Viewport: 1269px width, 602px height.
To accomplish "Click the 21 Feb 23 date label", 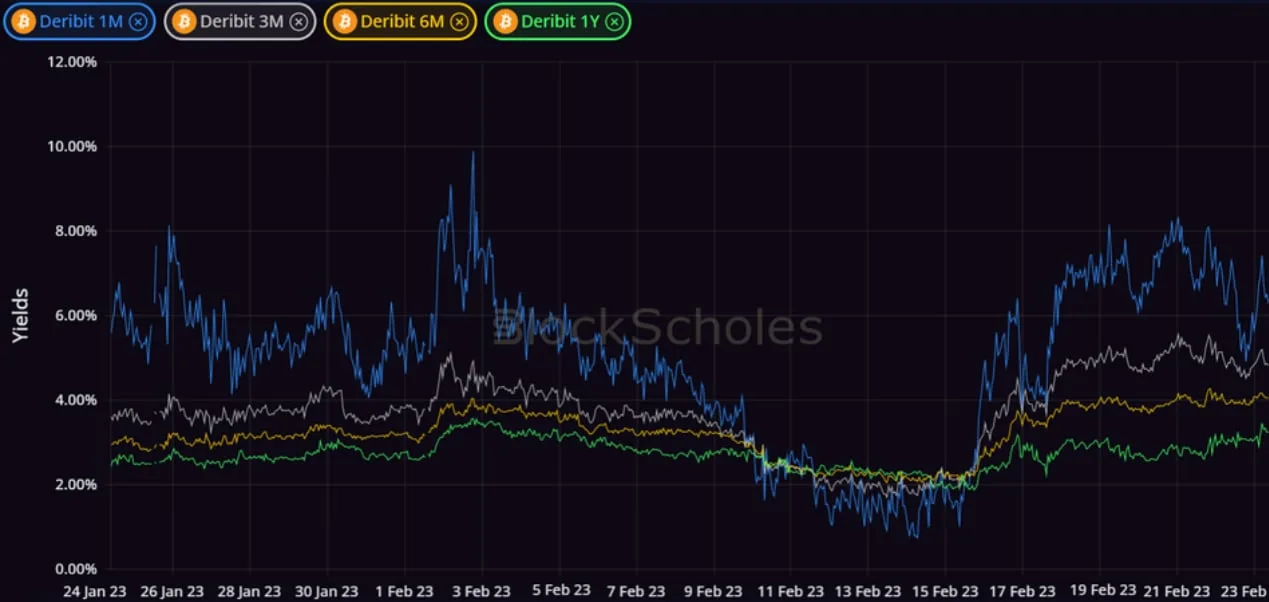I will point(1179,590).
